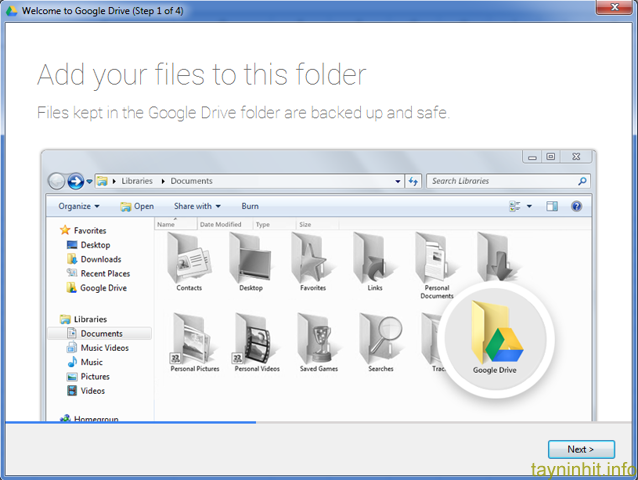
Task: Select Downloads in the Favorites sidebar
Action: click(x=100, y=259)
